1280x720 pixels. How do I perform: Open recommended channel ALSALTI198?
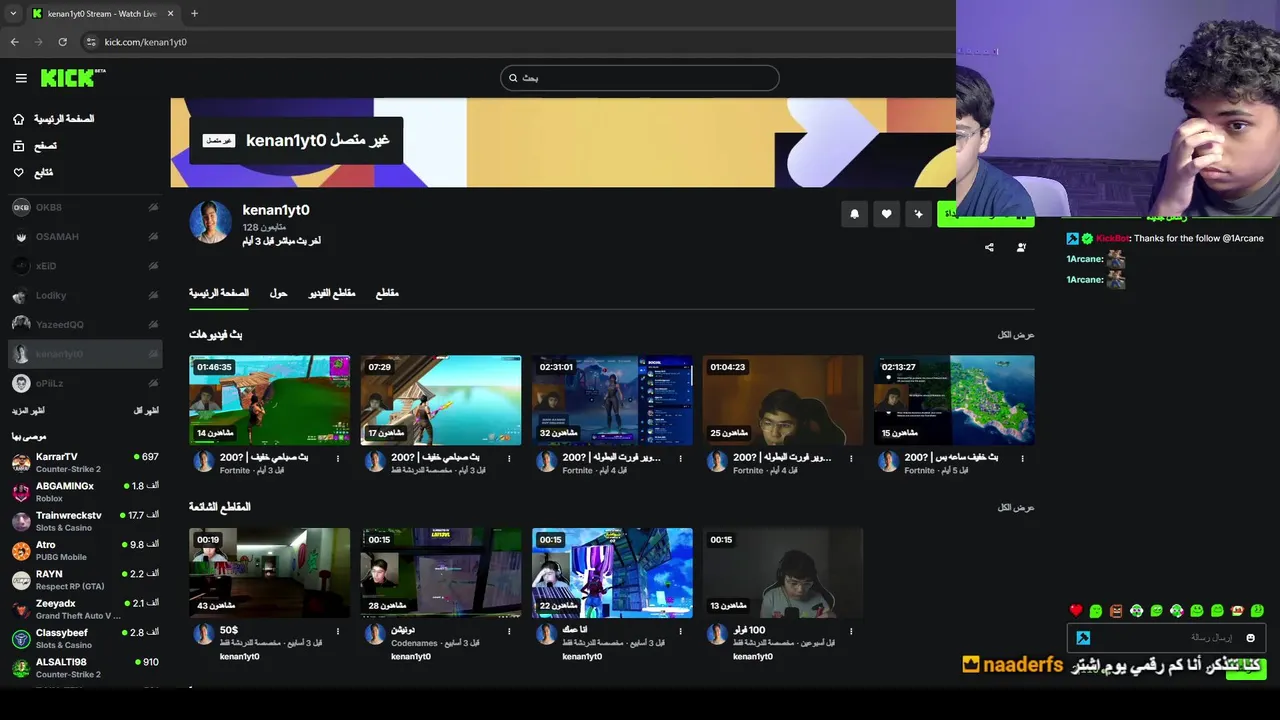coord(85,668)
